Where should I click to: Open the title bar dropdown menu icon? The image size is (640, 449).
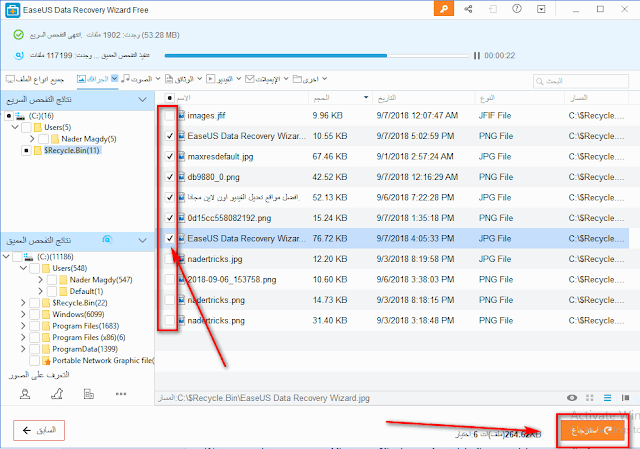click(x=541, y=9)
